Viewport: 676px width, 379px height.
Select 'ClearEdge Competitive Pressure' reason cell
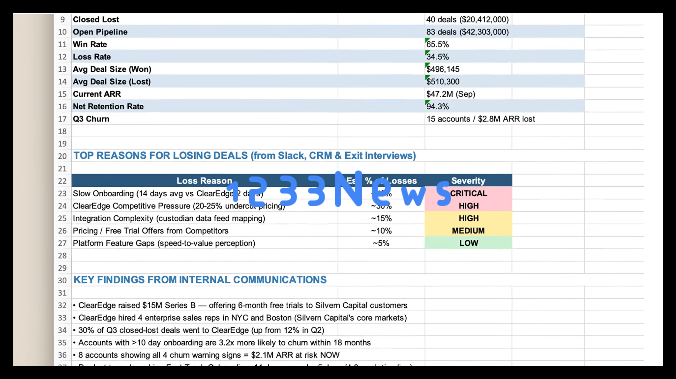[205, 206]
